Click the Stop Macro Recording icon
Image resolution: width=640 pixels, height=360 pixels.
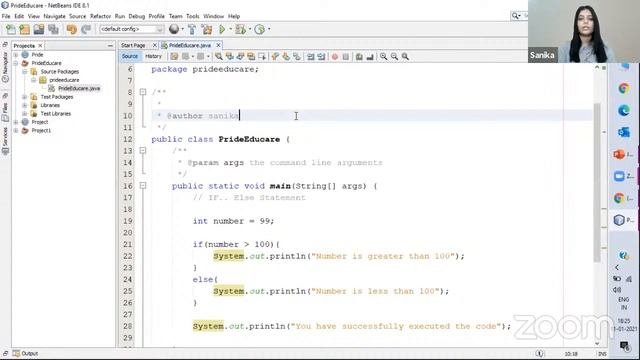pos(346,57)
